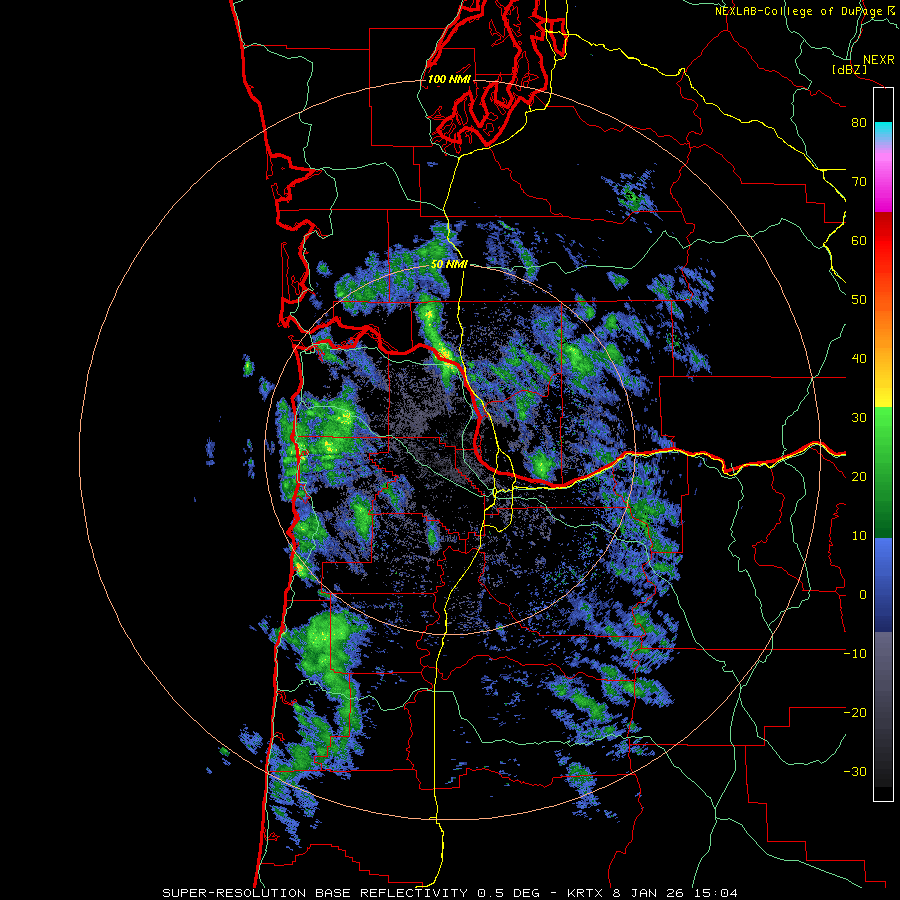Click the cyan band atop the color scale
Screen dimensions: 900x900
[x=883, y=131]
